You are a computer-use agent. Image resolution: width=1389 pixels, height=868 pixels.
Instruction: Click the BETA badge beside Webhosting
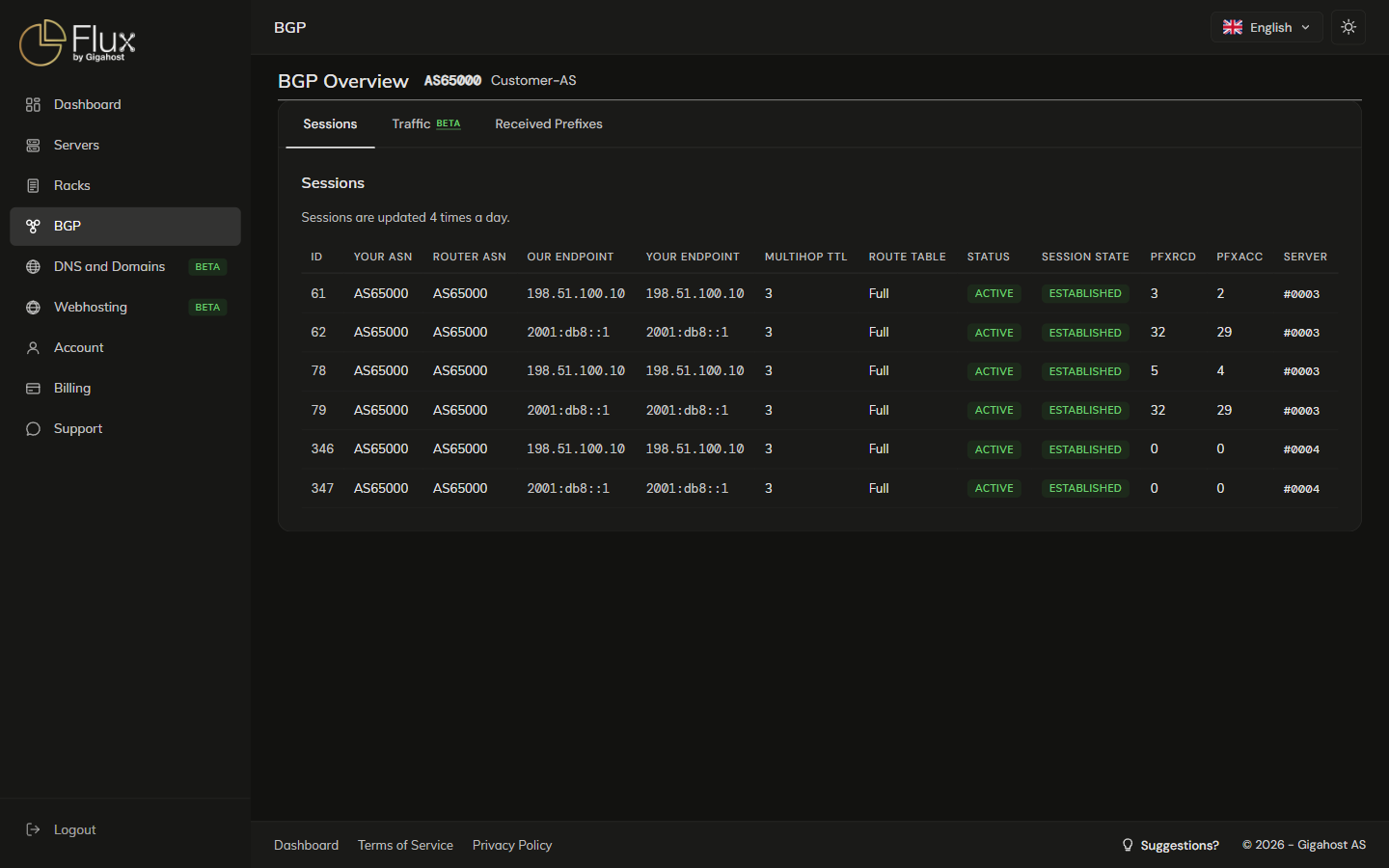coord(207,307)
